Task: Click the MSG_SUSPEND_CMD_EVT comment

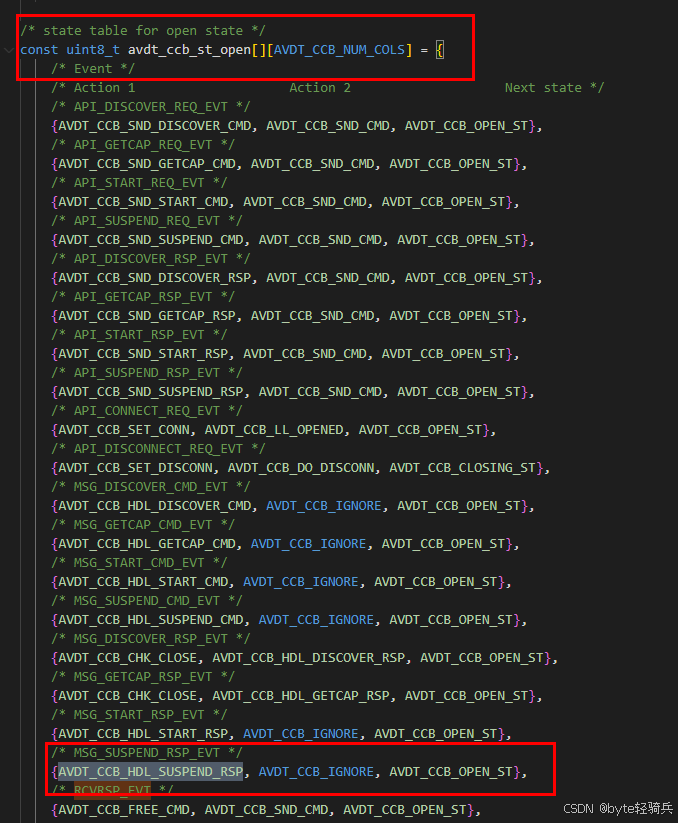Action: pos(147,601)
